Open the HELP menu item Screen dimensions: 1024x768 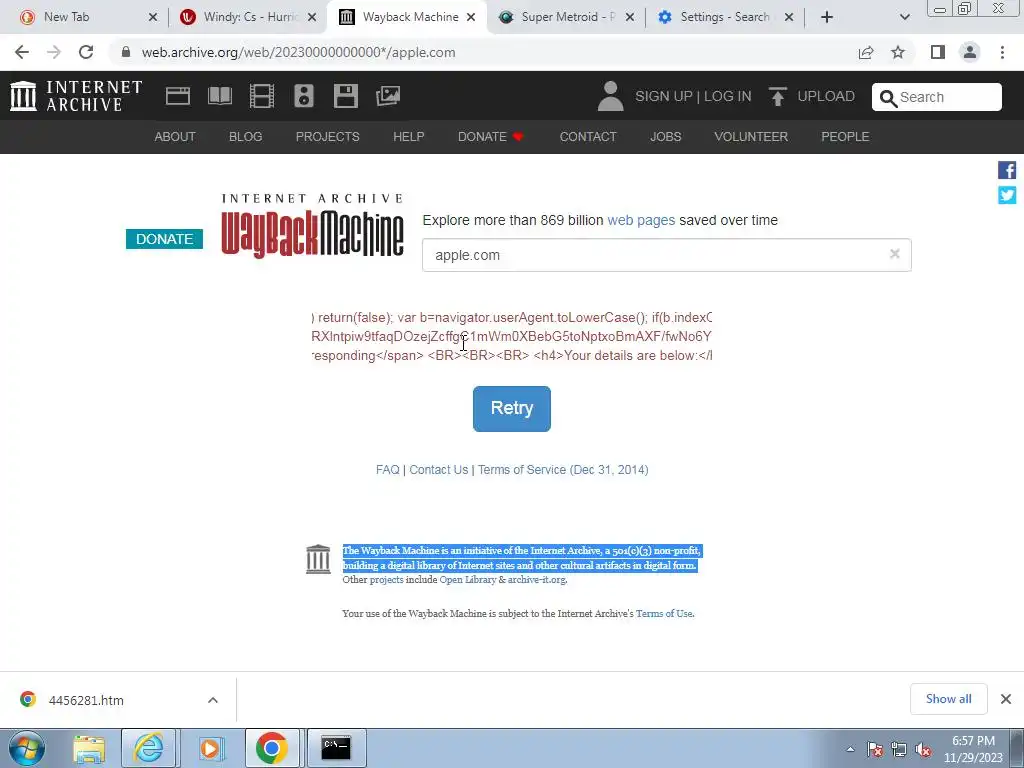(x=409, y=136)
